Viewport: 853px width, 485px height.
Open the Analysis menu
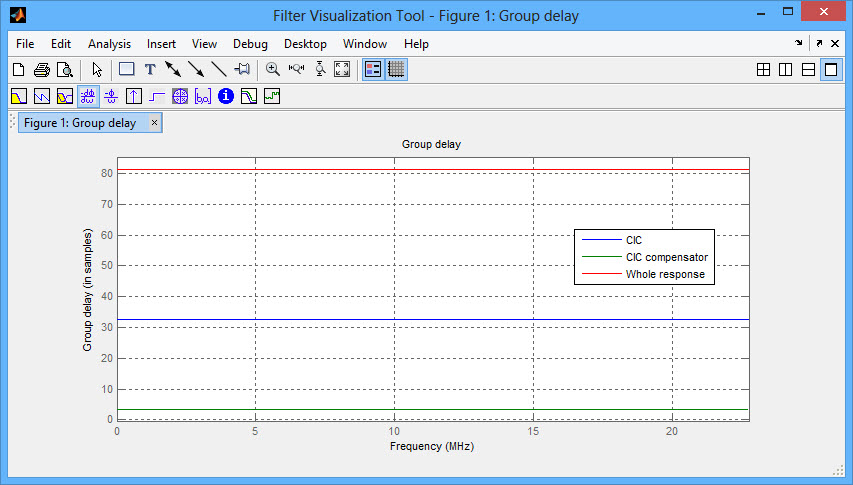[109, 44]
